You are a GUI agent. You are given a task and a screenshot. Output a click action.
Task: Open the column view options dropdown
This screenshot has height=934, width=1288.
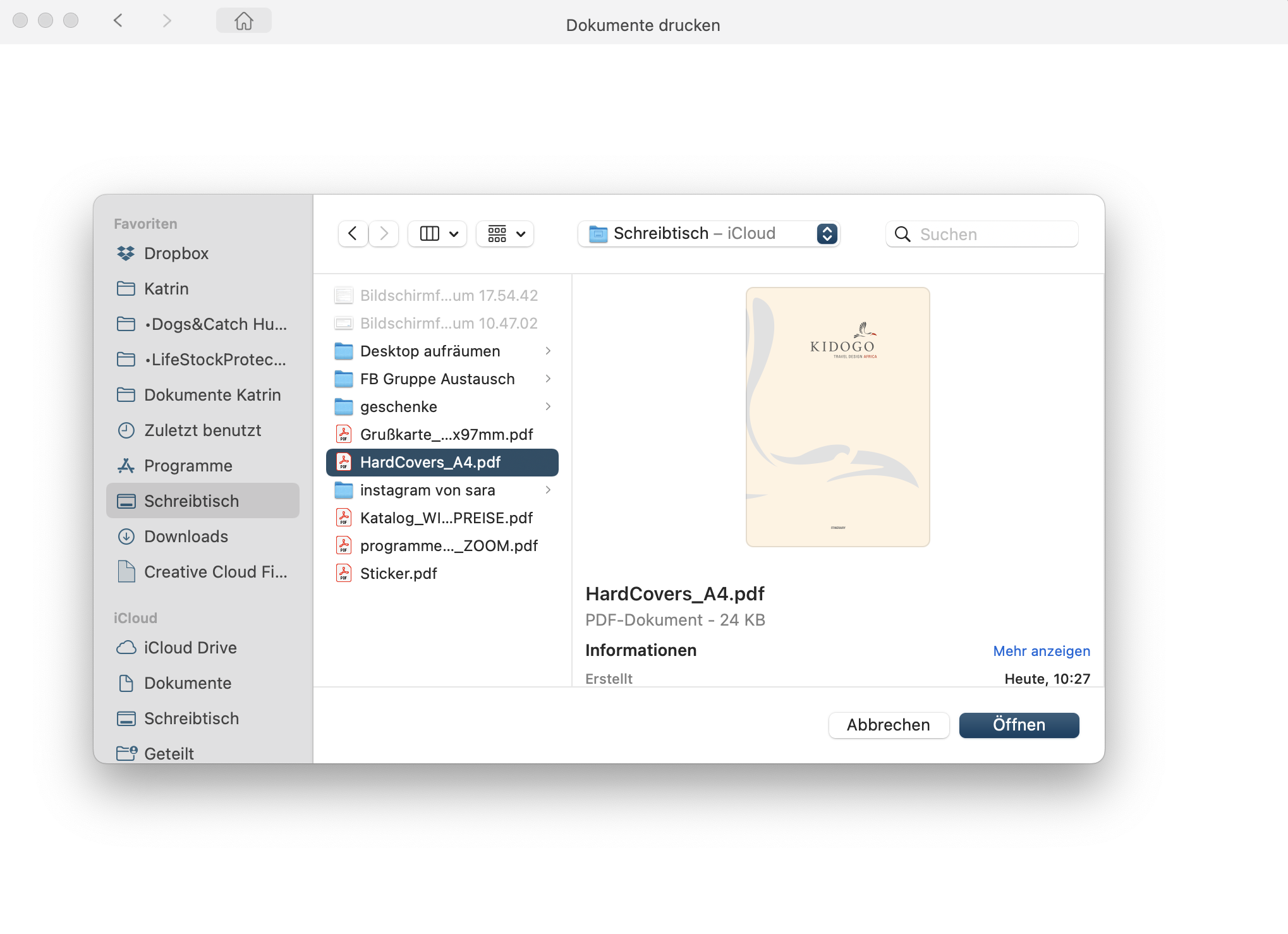(x=437, y=234)
